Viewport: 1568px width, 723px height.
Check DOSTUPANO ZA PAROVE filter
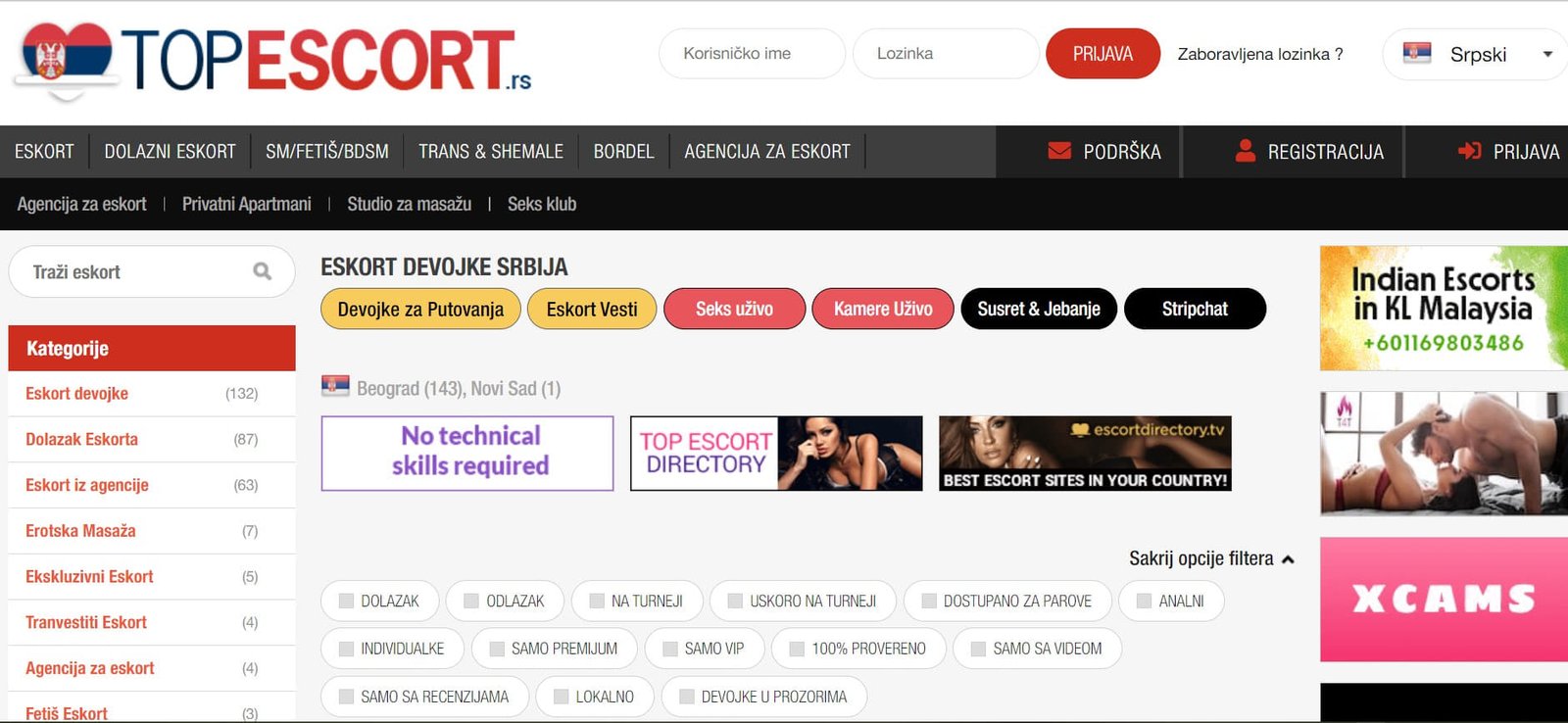929,601
